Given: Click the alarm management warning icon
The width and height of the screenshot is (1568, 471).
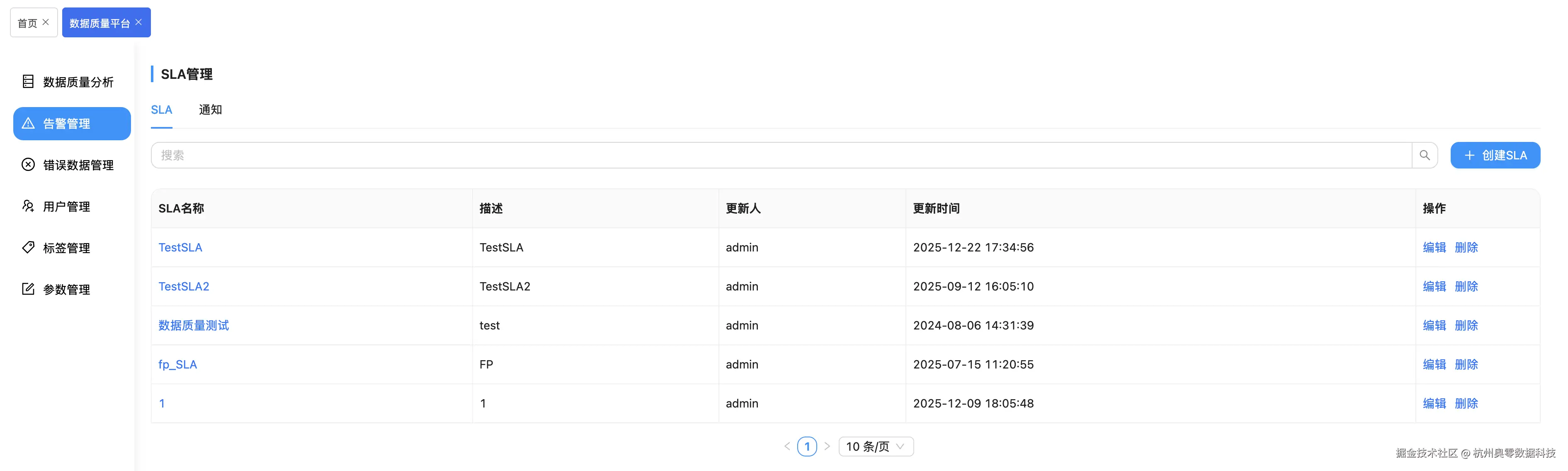Looking at the screenshot, I should tap(28, 124).
